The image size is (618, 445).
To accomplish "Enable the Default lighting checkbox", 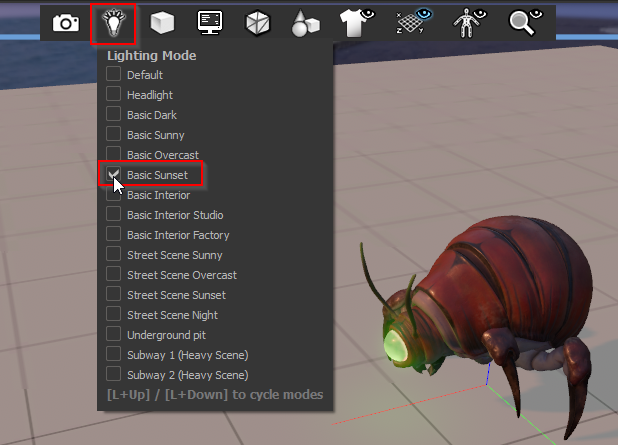I will pyautogui.click(x=114, y=75).
